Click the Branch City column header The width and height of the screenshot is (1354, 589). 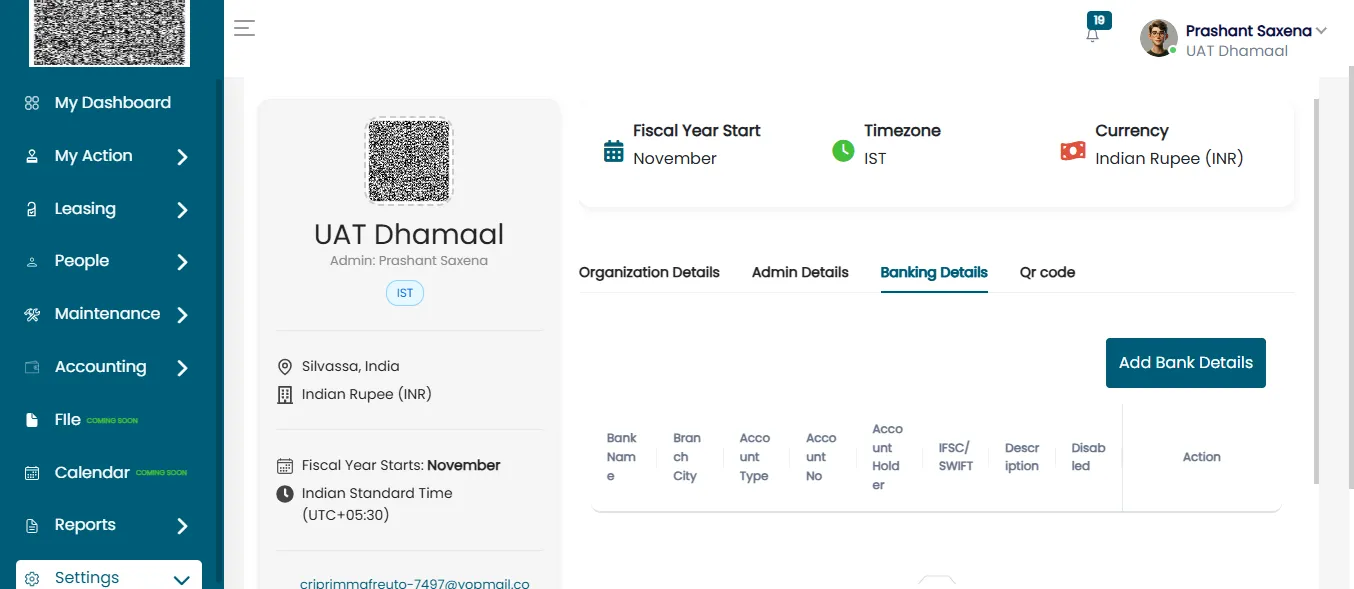(687, 457)
